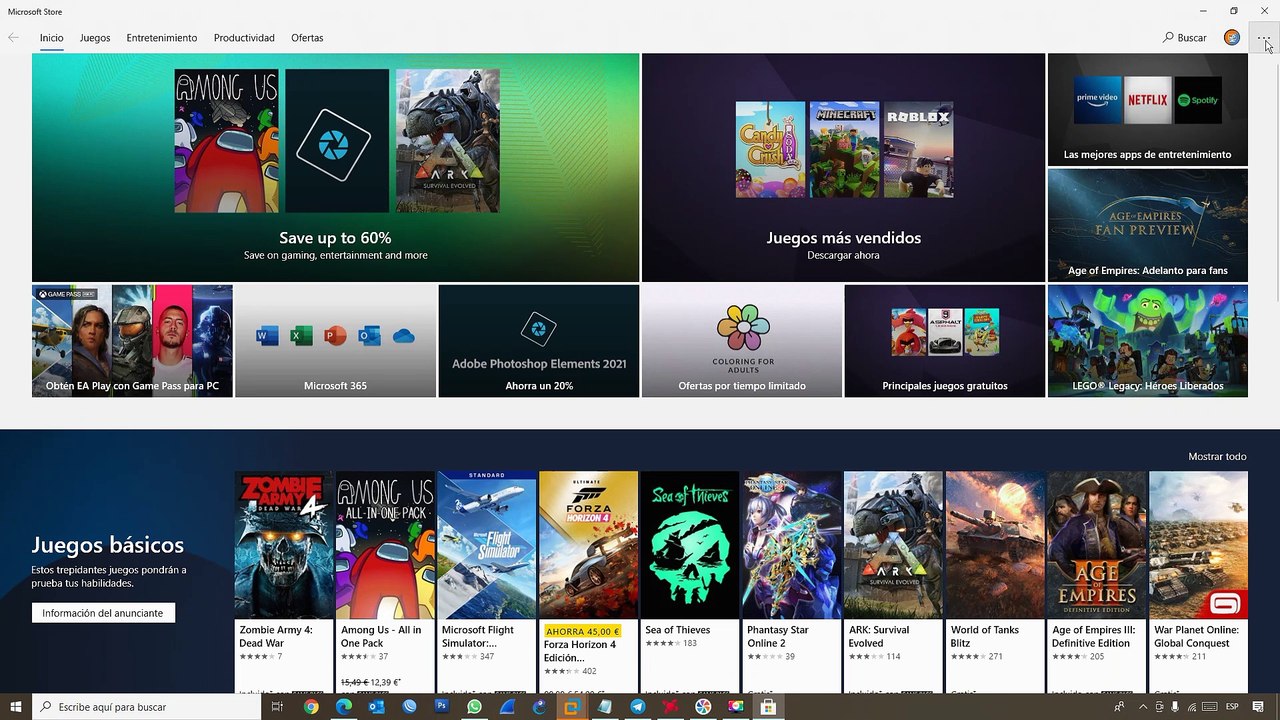Open the Productividad tab
This screenshot has width=1280, height=720.
[244, 38]
